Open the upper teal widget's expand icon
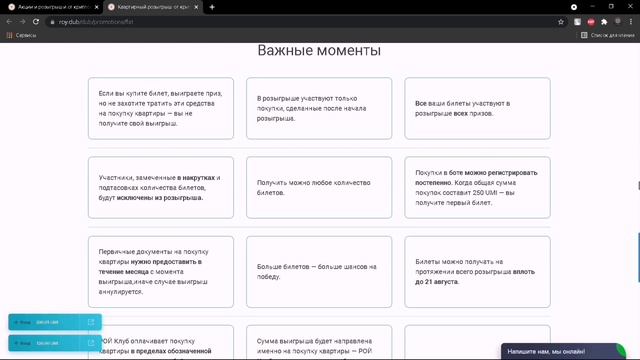The width and height of the screenshot is (640, 360). pos(91,322)
